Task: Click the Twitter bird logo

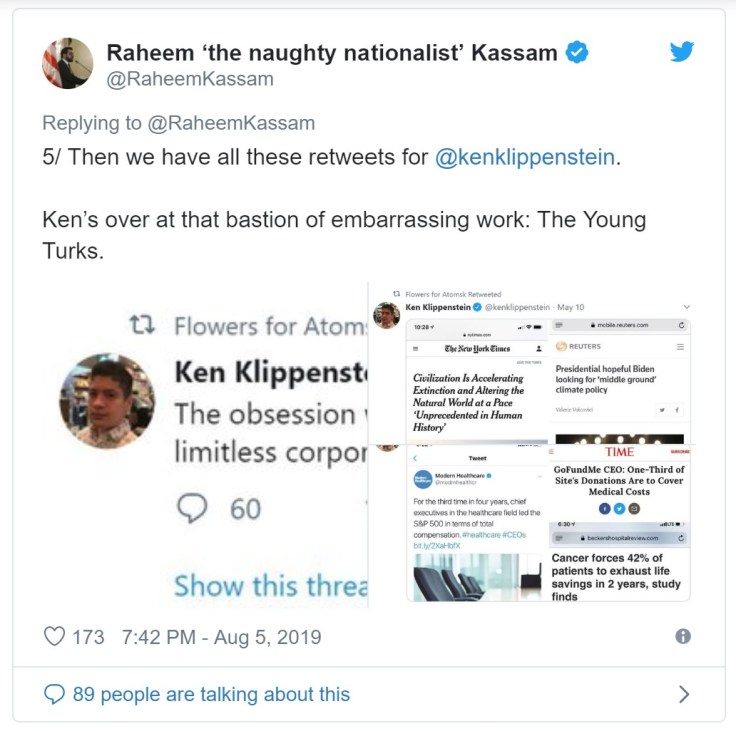Action: [x=682, y=52]
